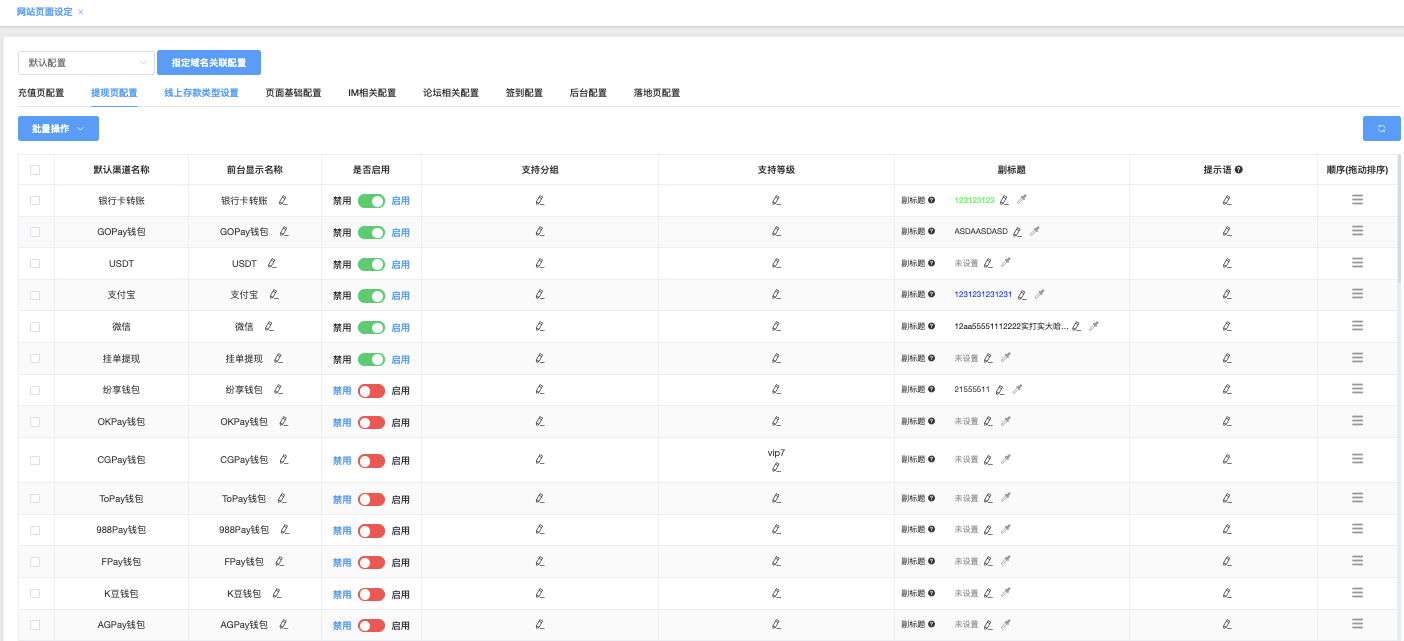Click the edit pencil beside 银行卡转账 display name

coord(283,200)
